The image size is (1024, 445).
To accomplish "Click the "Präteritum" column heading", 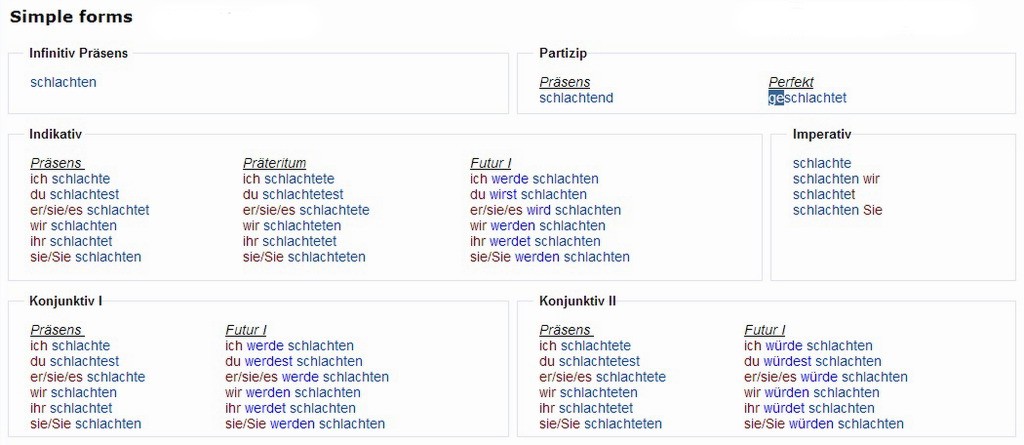I will [x=274, y=163].
